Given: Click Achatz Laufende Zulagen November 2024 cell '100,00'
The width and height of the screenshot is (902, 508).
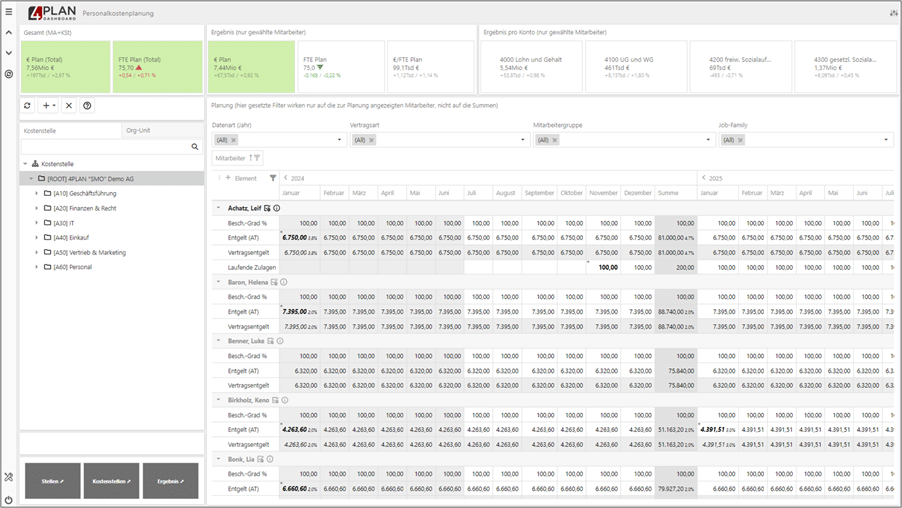Looking at the screenshot, I should 603,268.
